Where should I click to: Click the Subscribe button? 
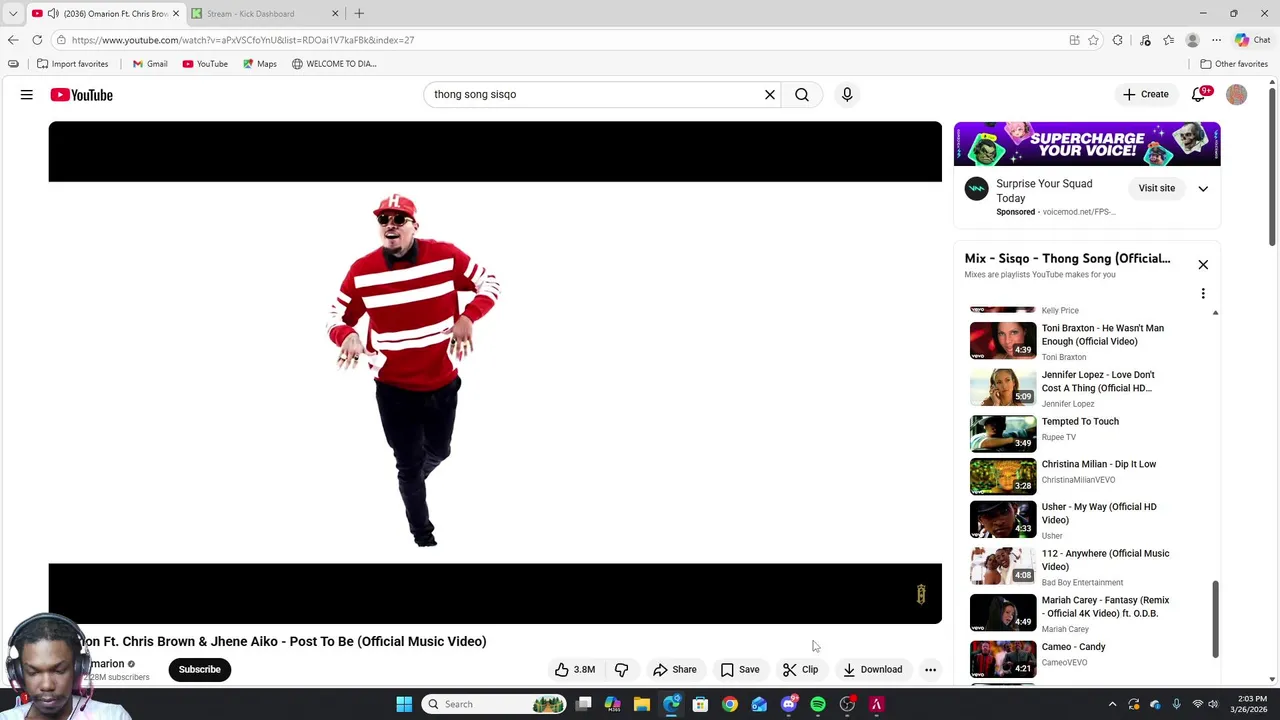(x=200, y=670)
